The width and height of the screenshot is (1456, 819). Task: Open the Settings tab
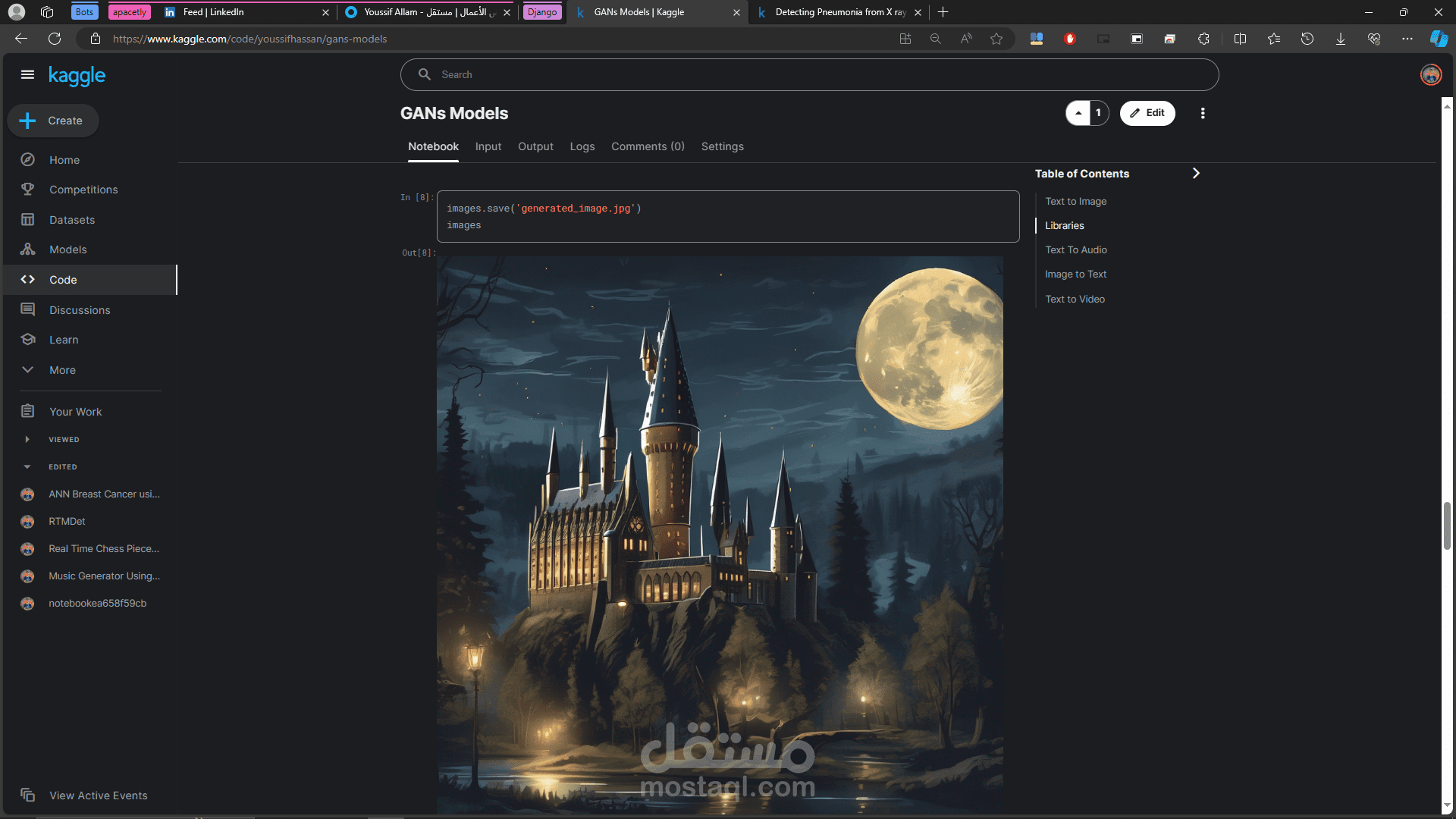click(x=722, y=146)
